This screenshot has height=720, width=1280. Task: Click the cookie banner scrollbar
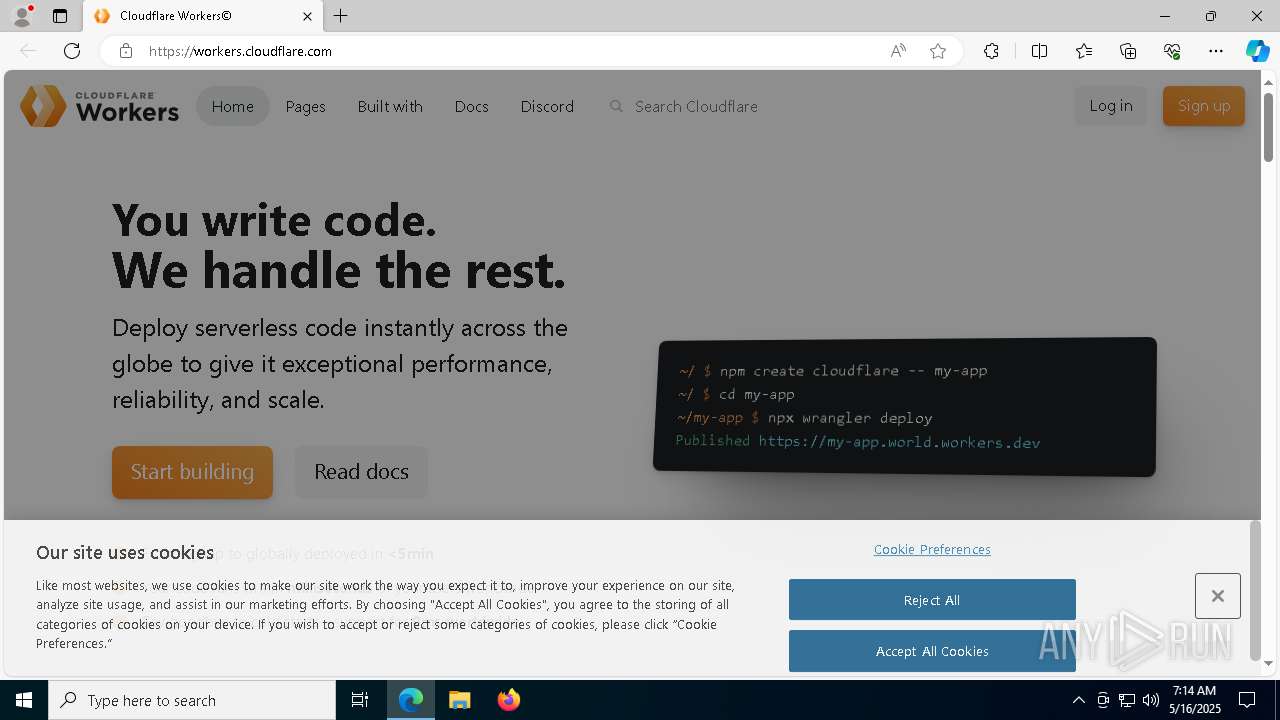[1255, 590]
